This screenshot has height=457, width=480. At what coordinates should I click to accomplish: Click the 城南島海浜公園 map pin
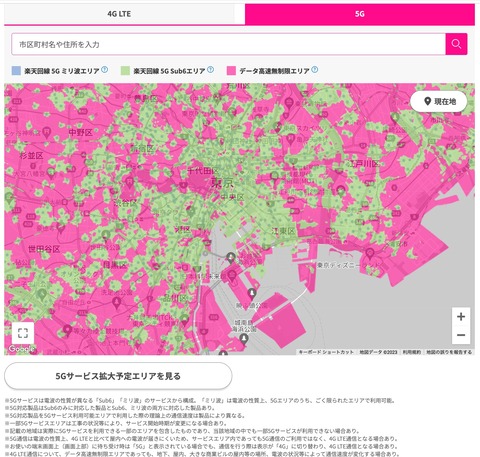[244, 339]
